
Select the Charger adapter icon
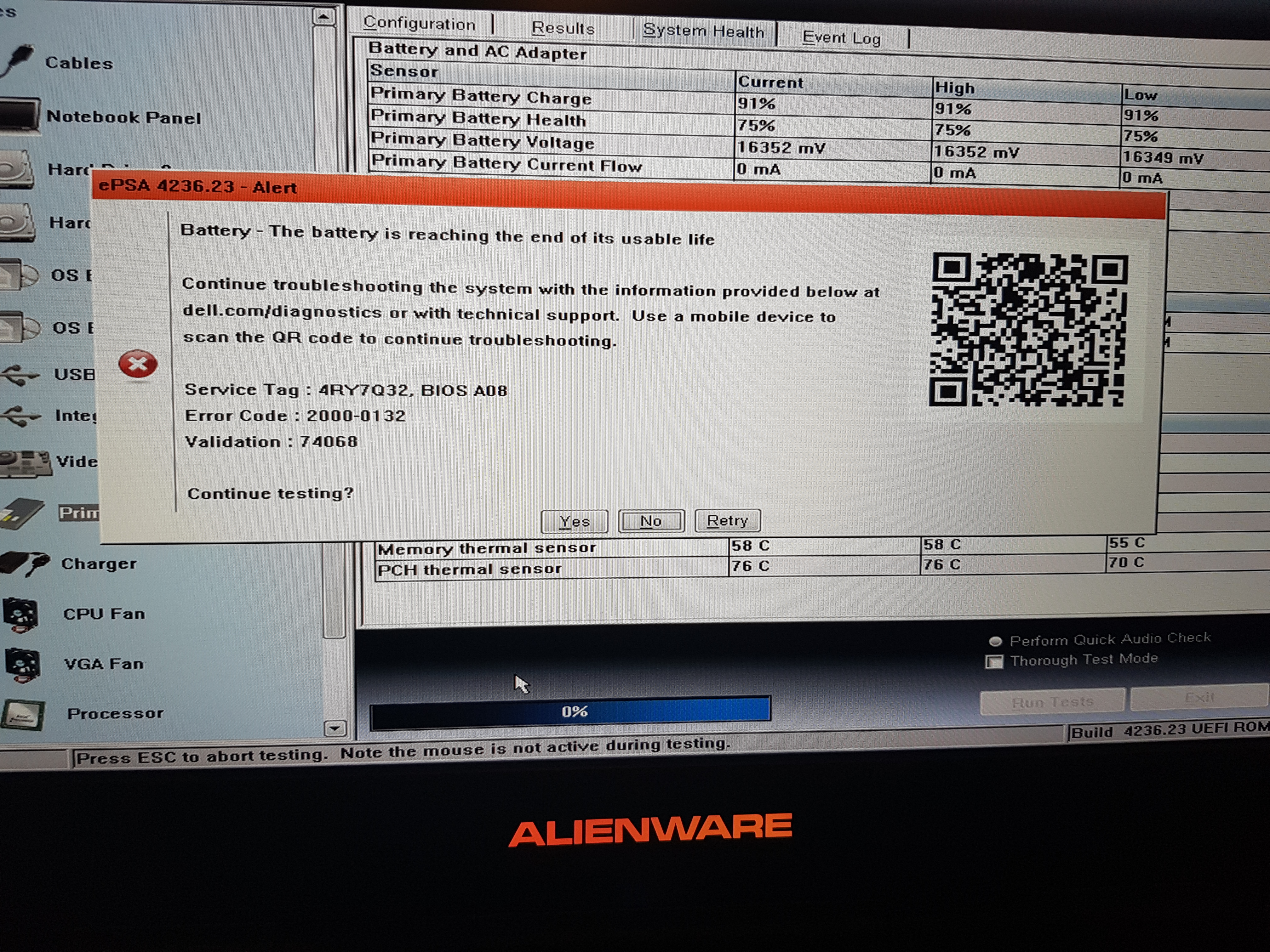click(24, 564)
